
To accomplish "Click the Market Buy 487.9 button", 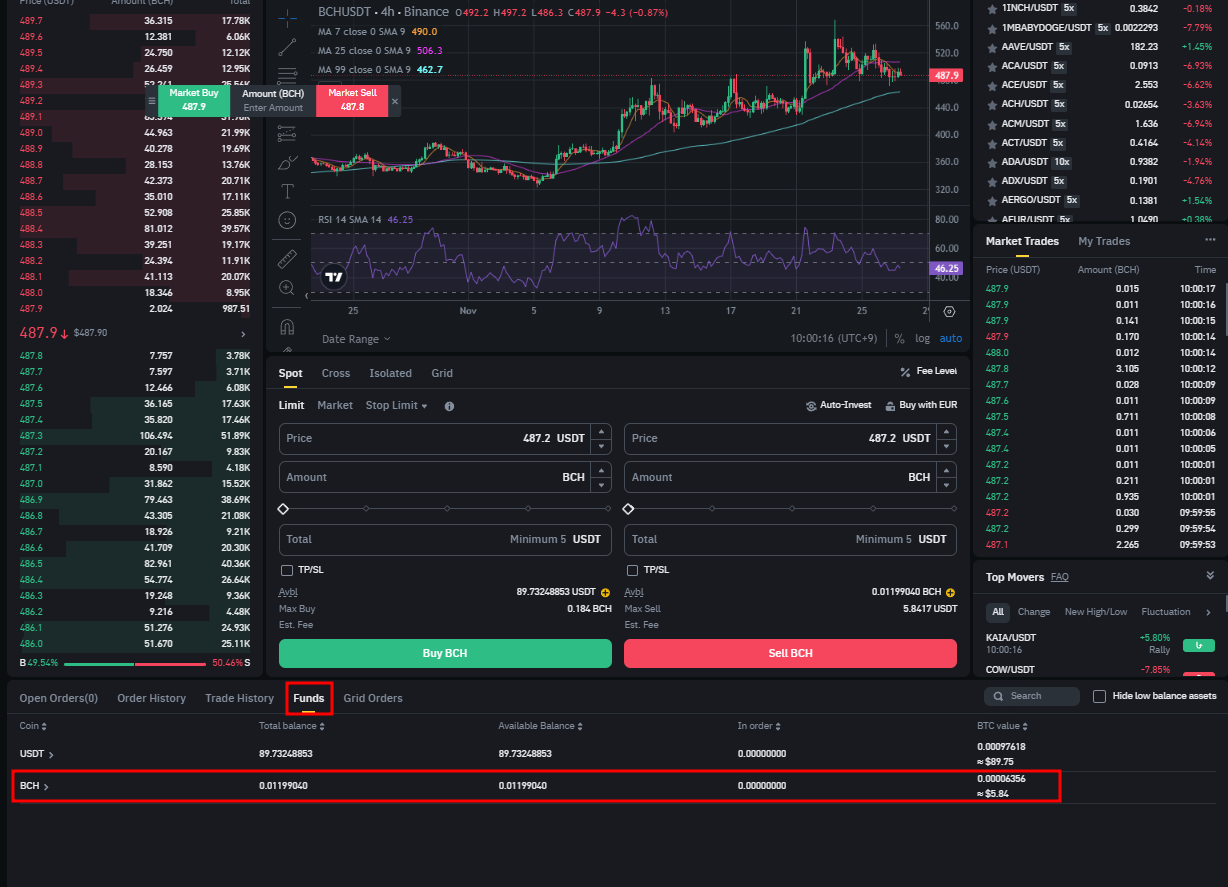I will coord(193,100).
